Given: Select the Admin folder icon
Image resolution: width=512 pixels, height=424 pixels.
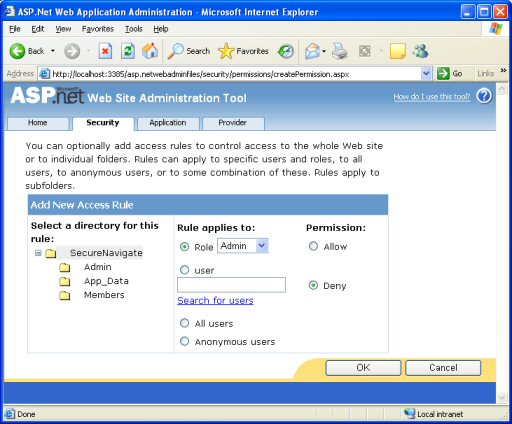Looking at the screenshot, I should pos(65,267).
